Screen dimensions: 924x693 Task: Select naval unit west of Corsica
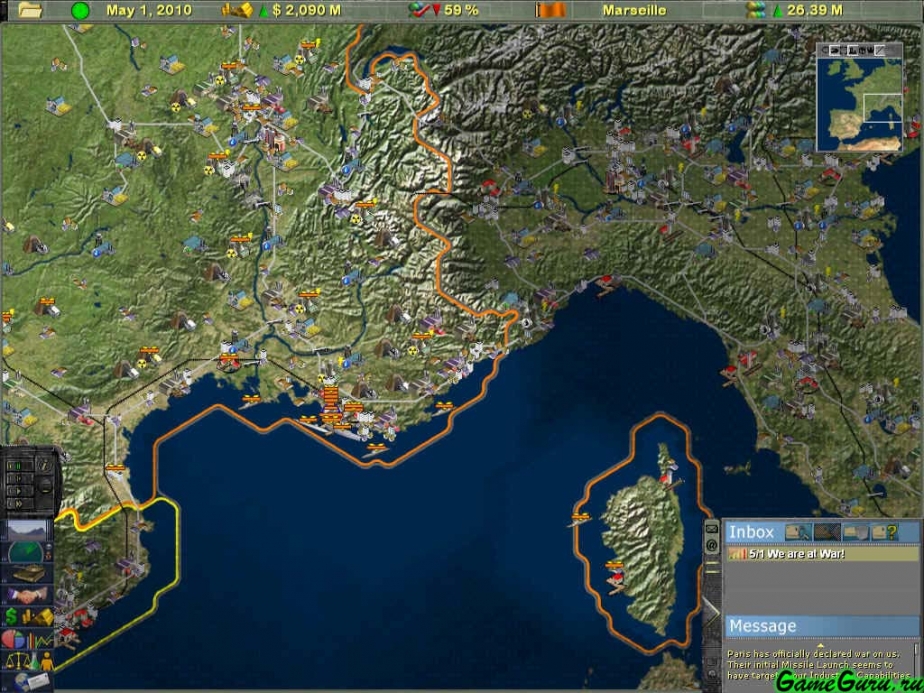coord(579,519)
